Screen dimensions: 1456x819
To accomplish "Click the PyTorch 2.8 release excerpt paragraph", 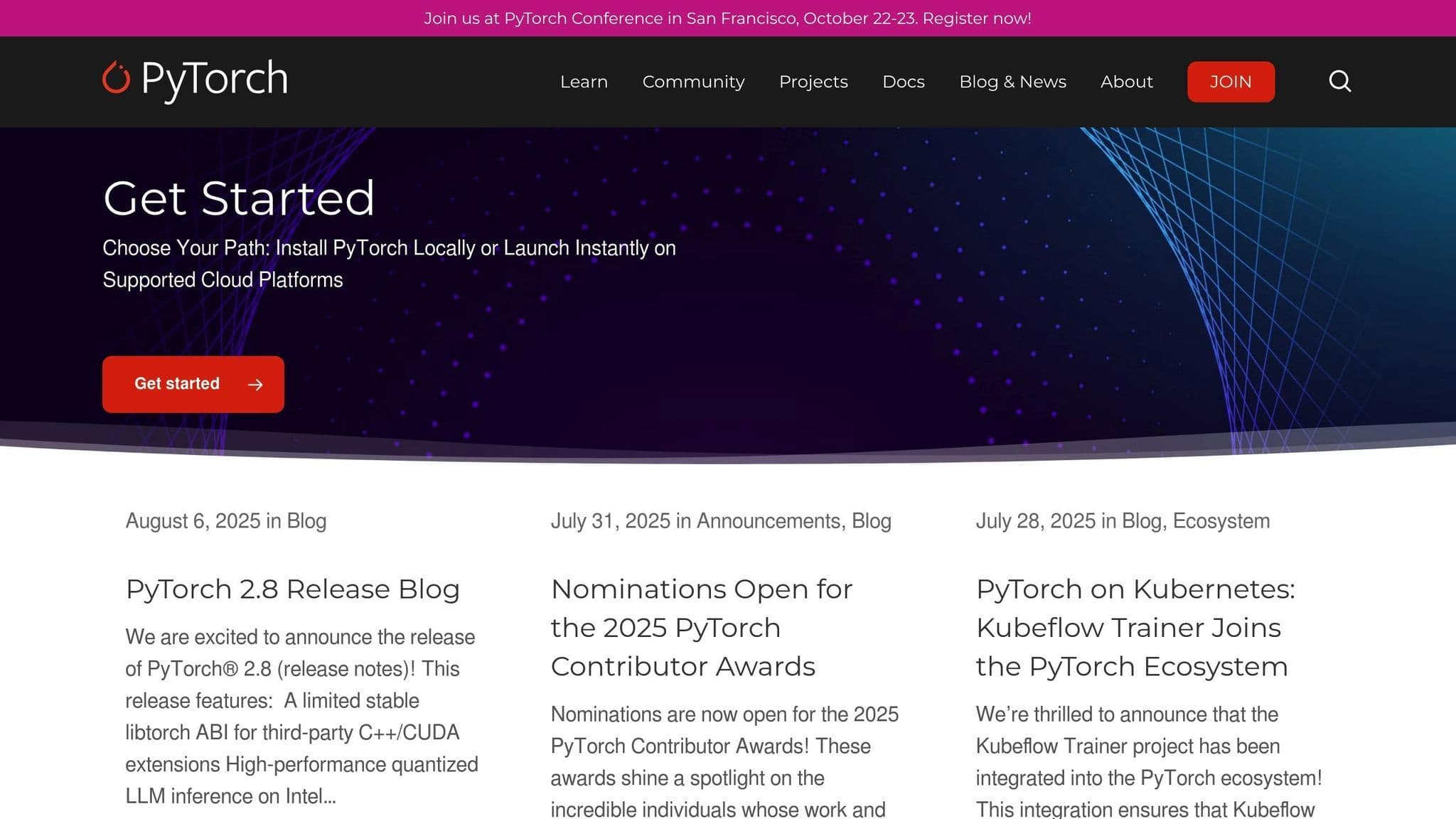I will (302, 717).
